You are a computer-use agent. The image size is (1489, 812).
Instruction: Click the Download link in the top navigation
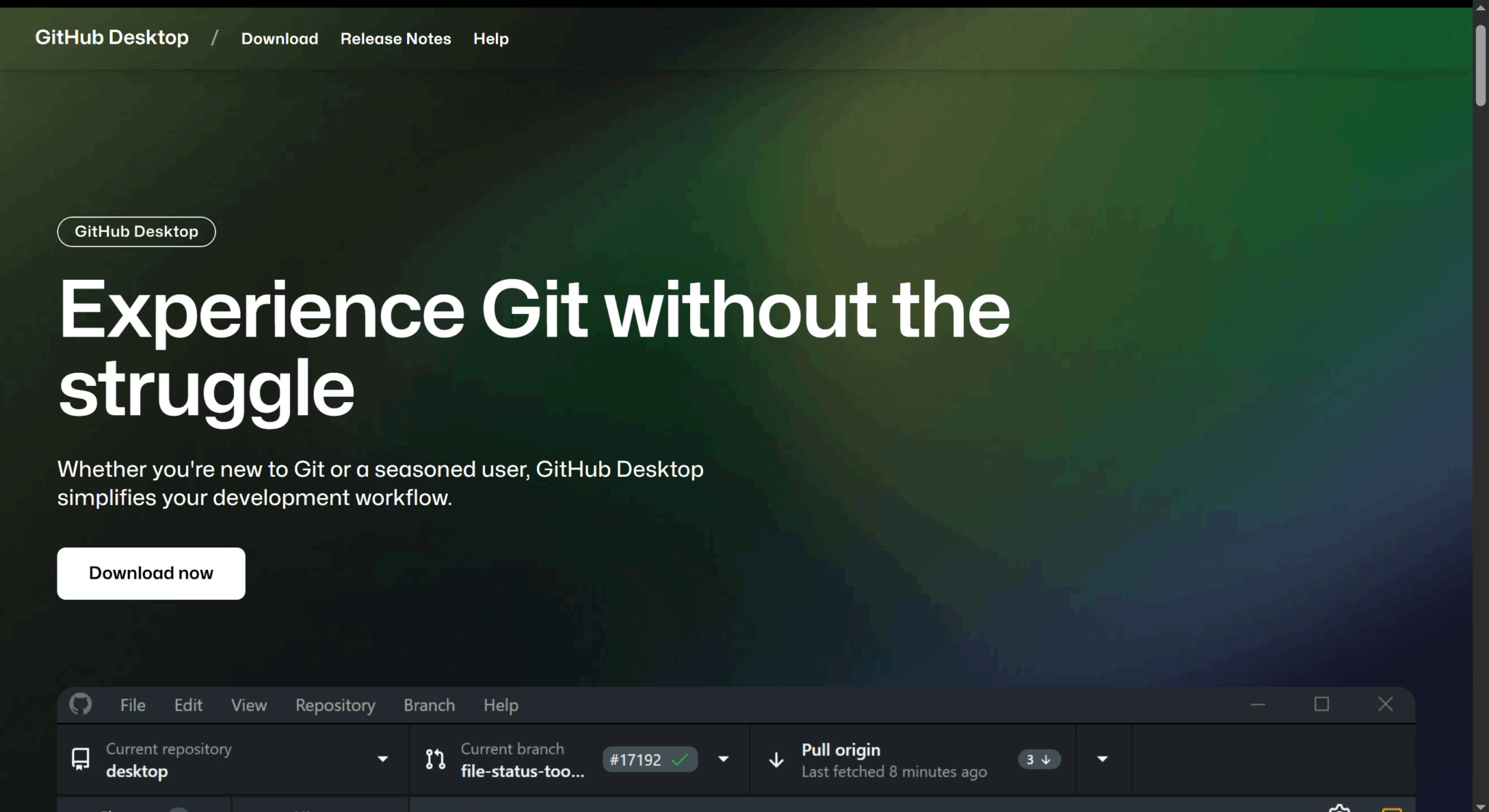(x=279, y=39)
